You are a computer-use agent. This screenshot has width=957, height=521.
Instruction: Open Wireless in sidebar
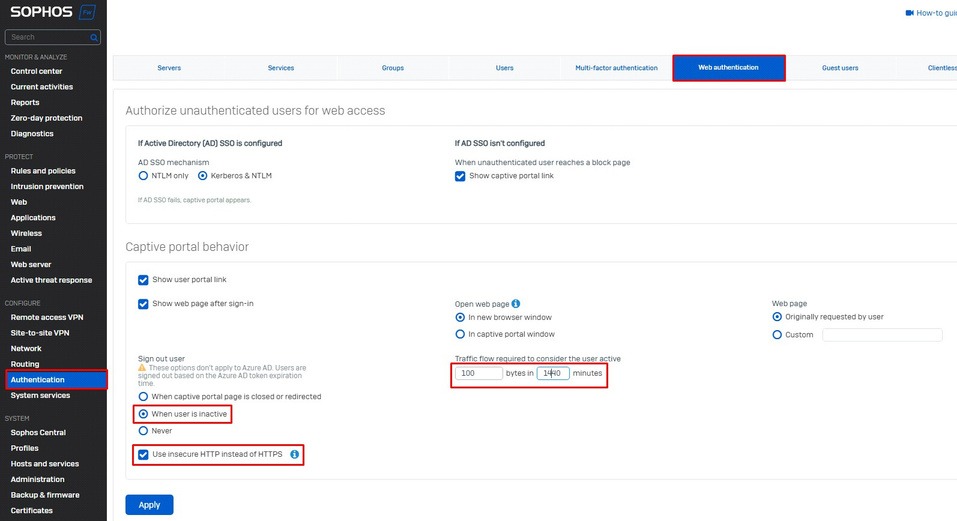(x=26, y=233)
